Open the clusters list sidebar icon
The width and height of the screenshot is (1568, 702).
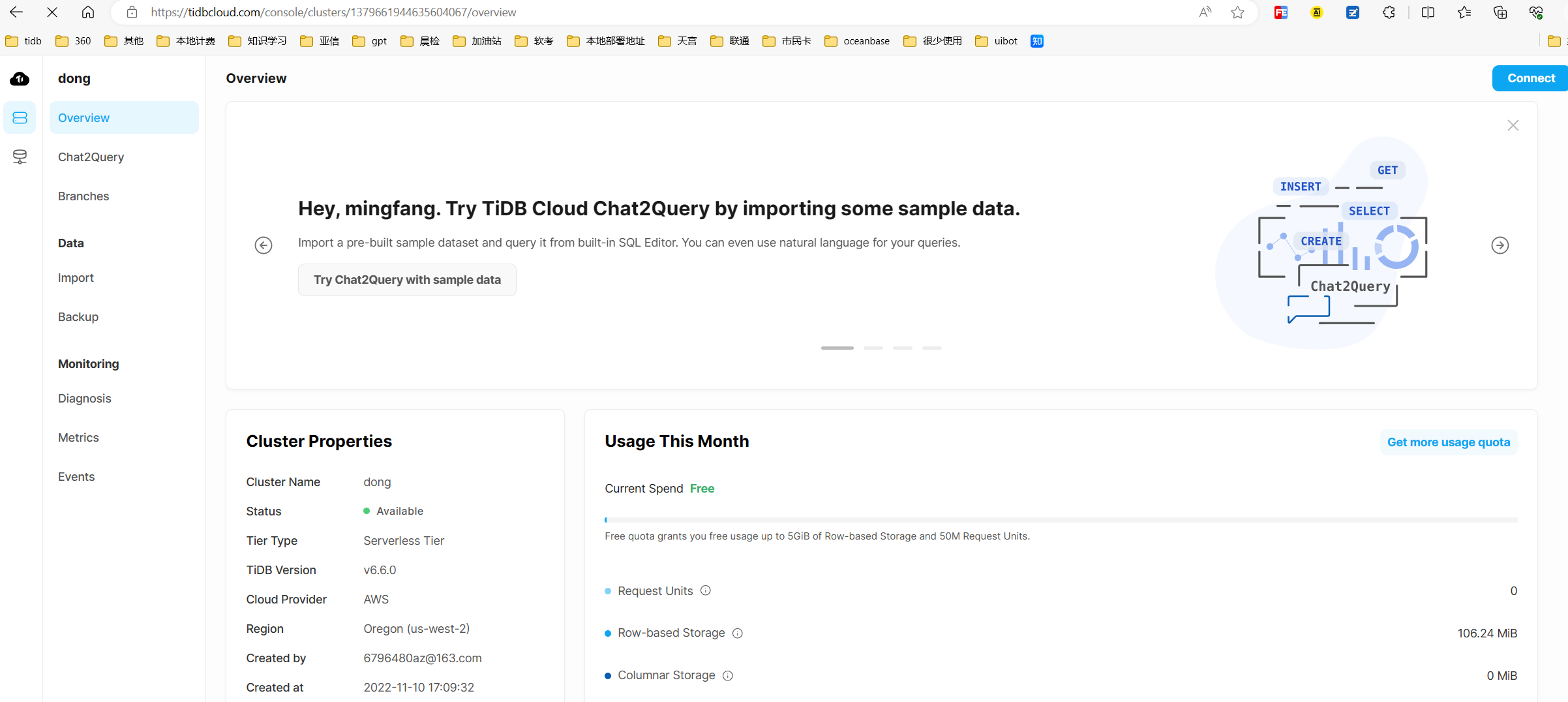(x=20, y=117)
